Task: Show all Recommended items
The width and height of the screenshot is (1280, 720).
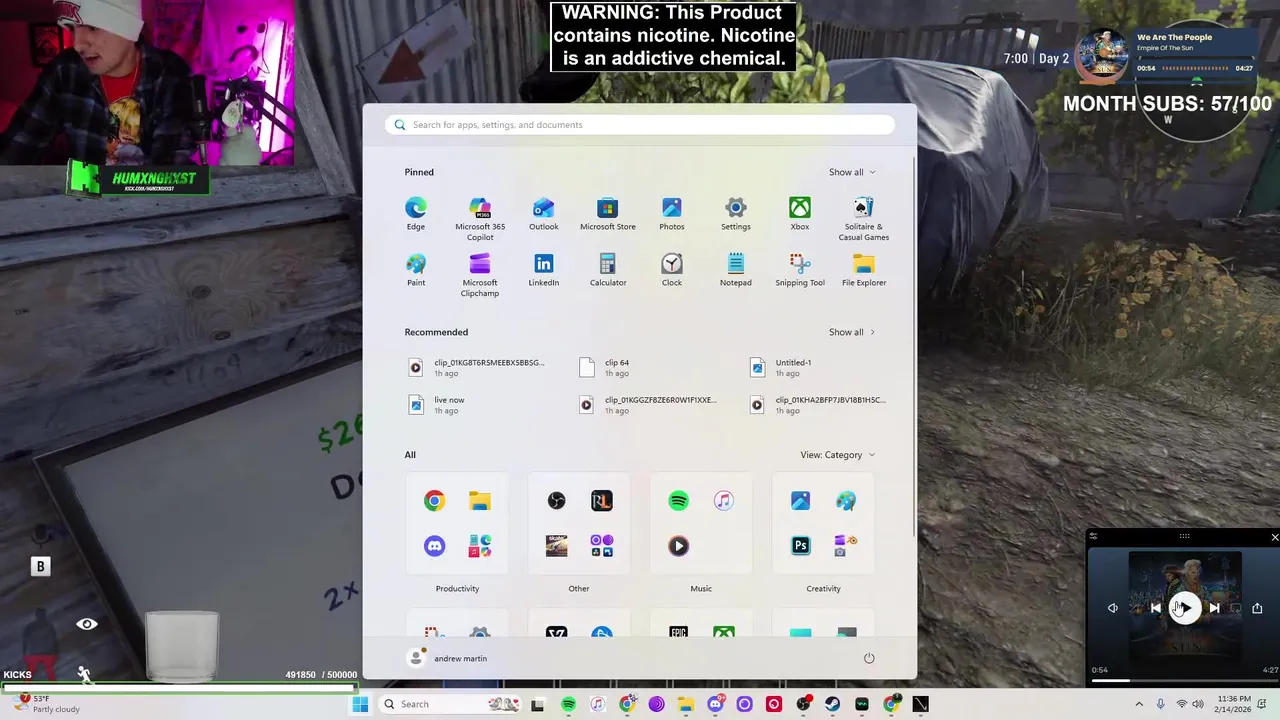Action: (852, 332)
